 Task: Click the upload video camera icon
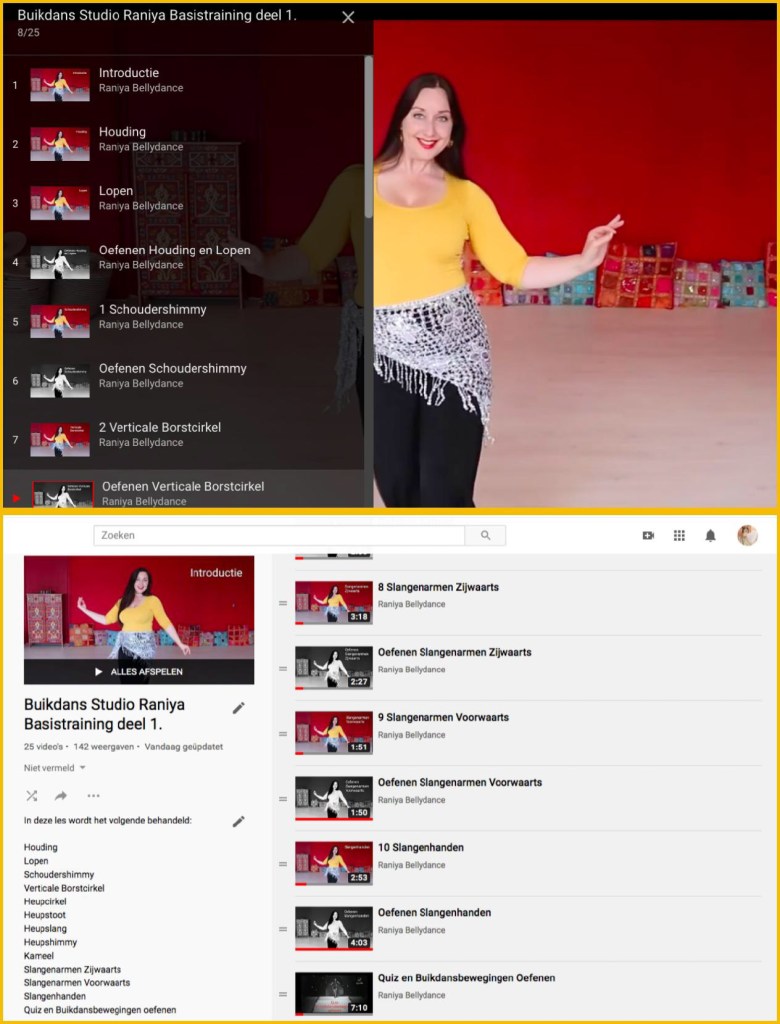pyautogui.click(x=648, y=536)
